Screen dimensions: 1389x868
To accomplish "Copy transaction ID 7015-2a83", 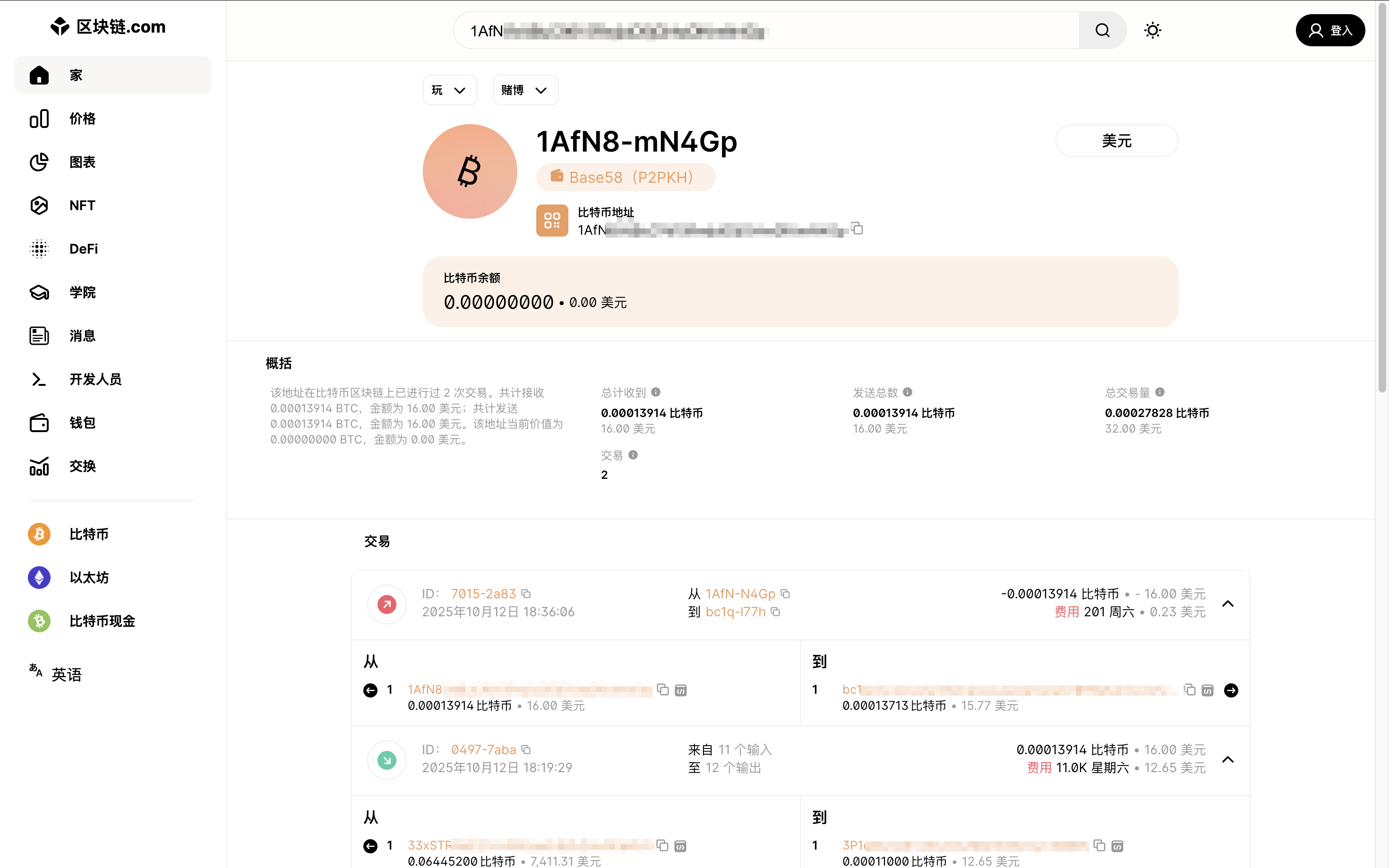I will tap(527, 594).
